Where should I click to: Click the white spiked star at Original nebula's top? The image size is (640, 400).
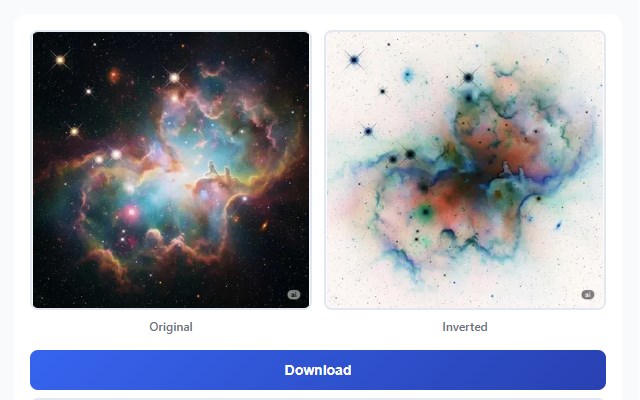pyautogui.click(x=174, y=77)
